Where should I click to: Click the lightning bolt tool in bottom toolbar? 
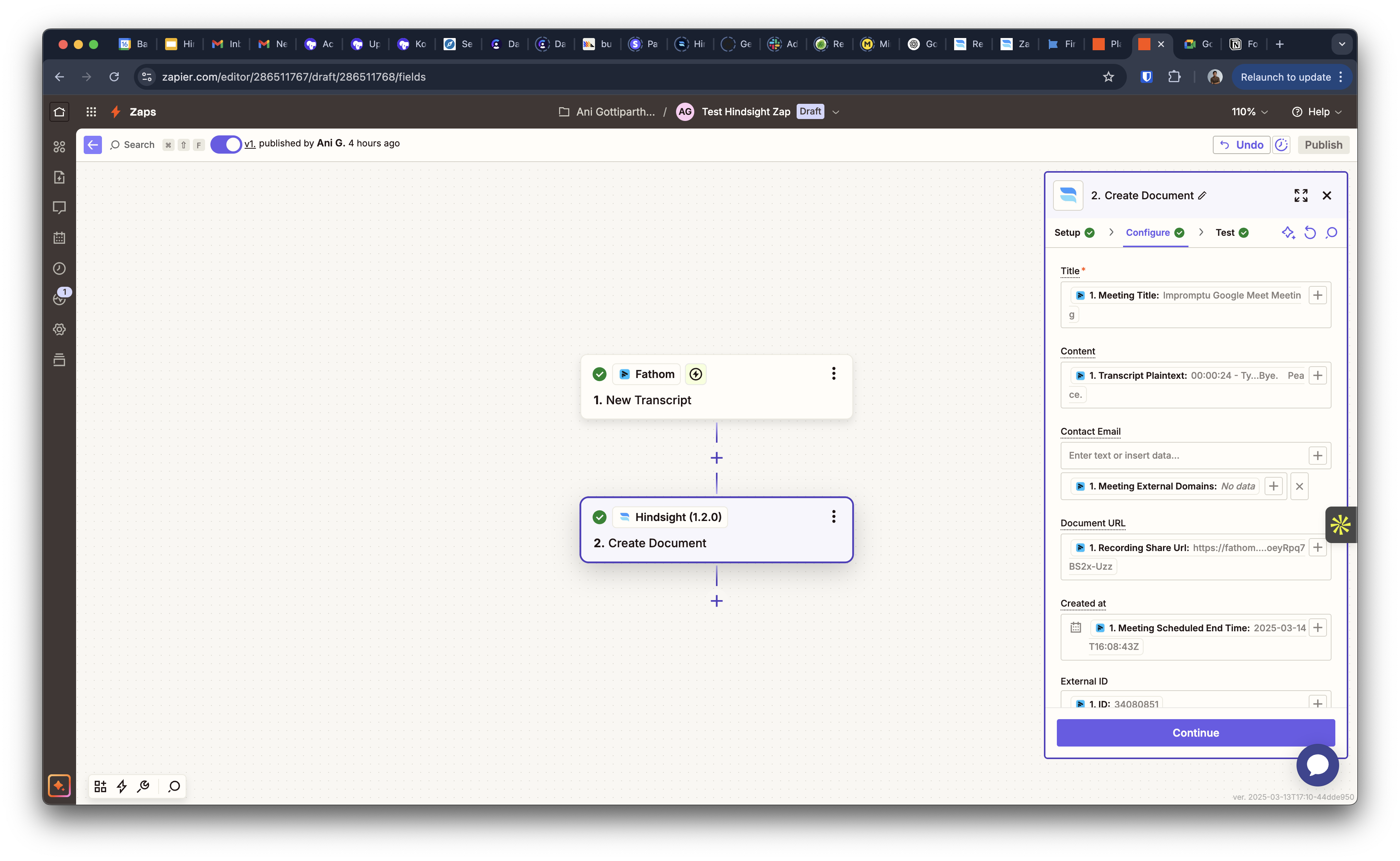point(122,786)
